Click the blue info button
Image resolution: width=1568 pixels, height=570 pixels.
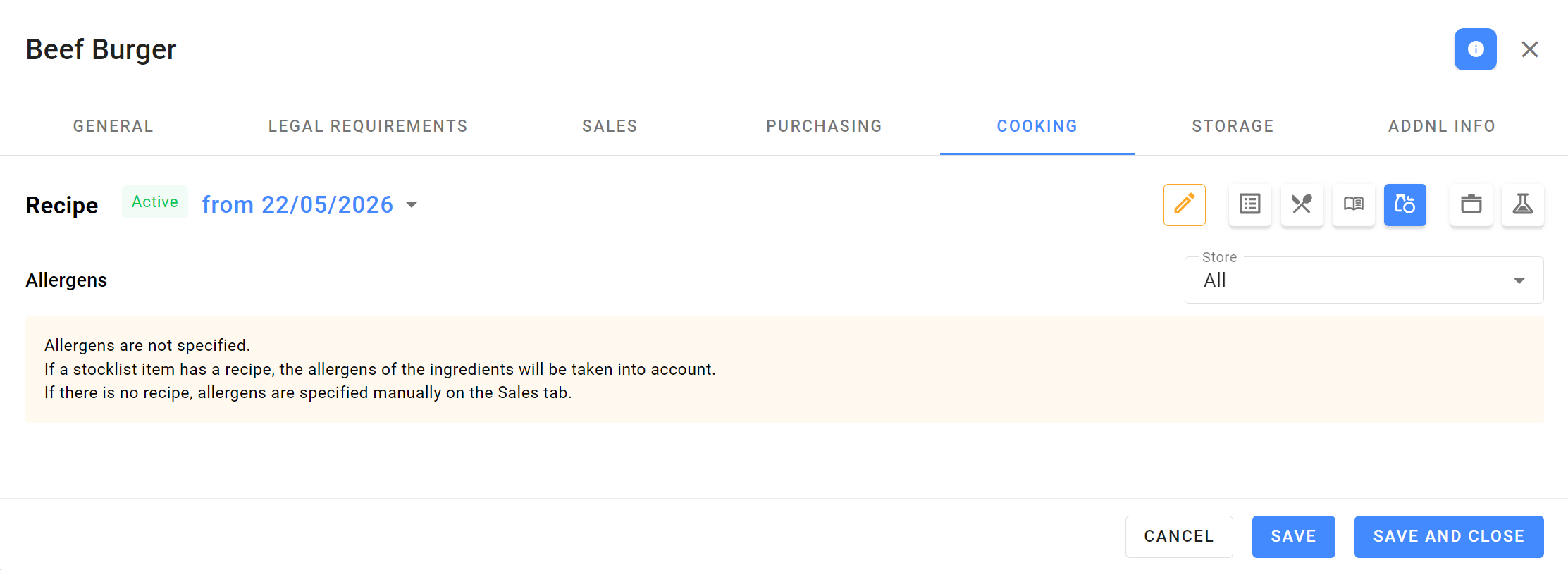(1476, 49)
